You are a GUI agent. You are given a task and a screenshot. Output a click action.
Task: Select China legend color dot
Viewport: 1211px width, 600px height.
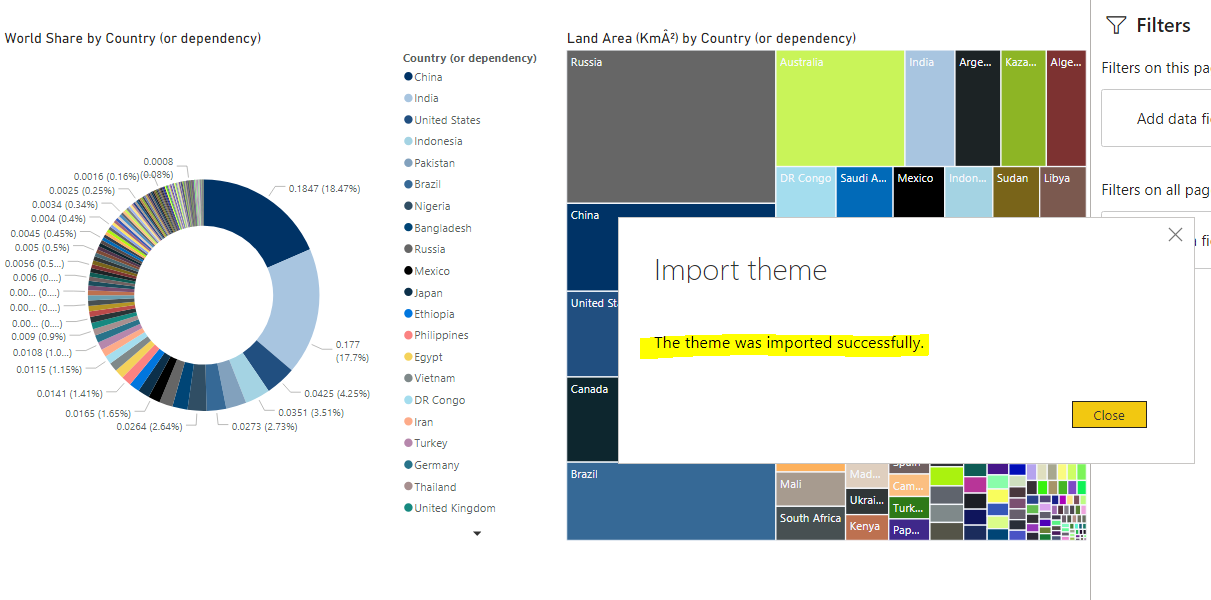pos(408,77)
